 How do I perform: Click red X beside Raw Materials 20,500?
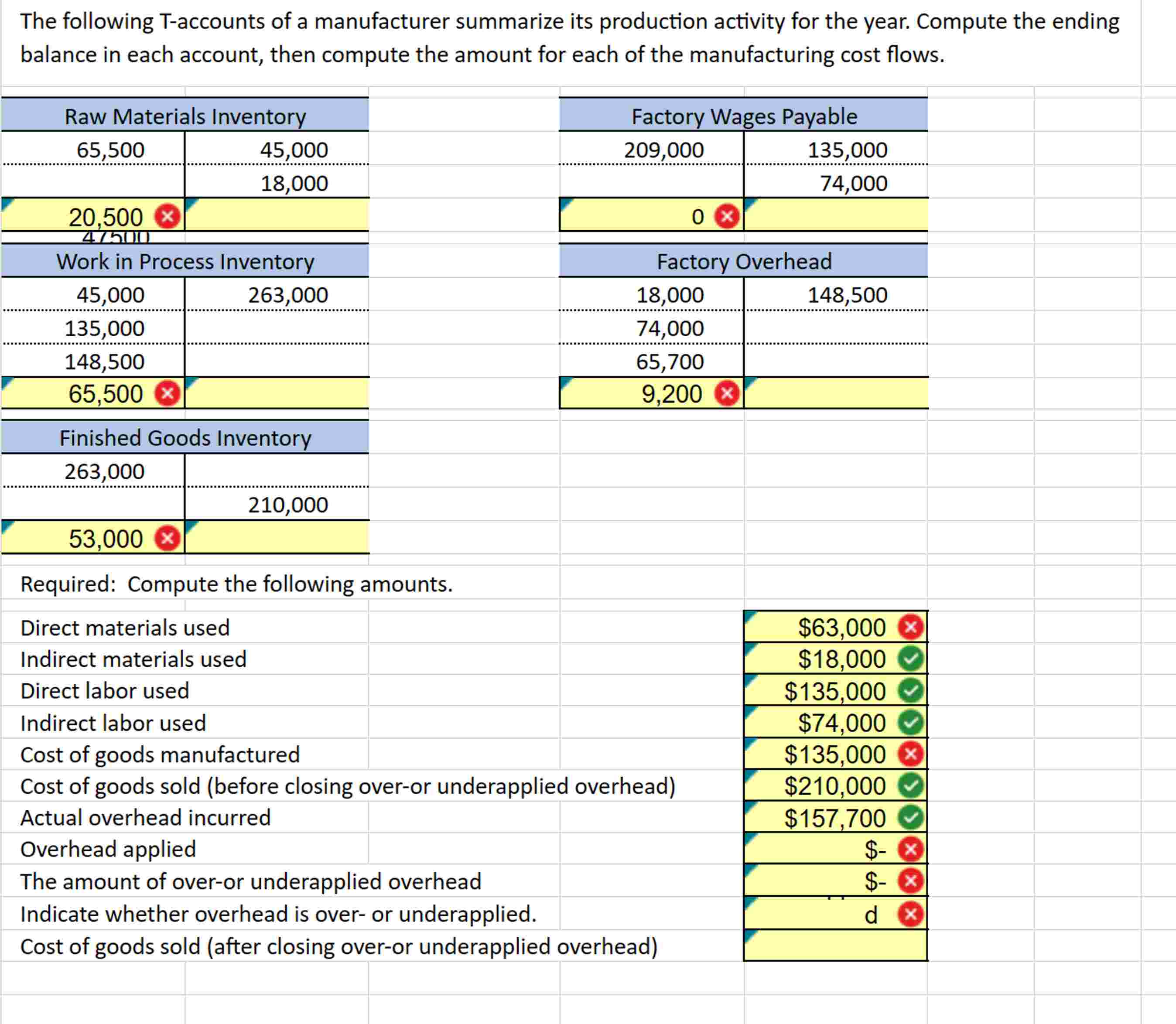168,217
